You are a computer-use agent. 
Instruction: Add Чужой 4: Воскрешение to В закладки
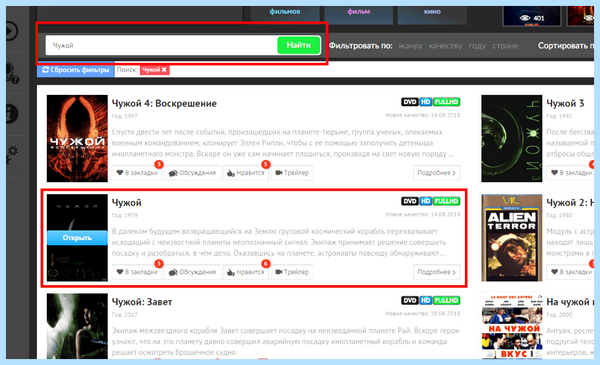coord(137,173)
